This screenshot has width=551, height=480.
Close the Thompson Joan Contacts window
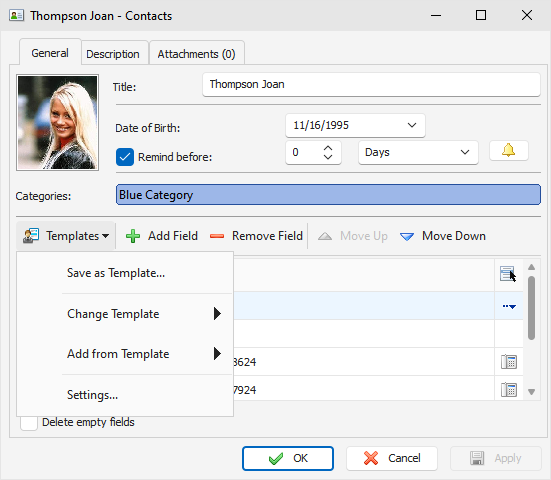click(x=527, y=15)
